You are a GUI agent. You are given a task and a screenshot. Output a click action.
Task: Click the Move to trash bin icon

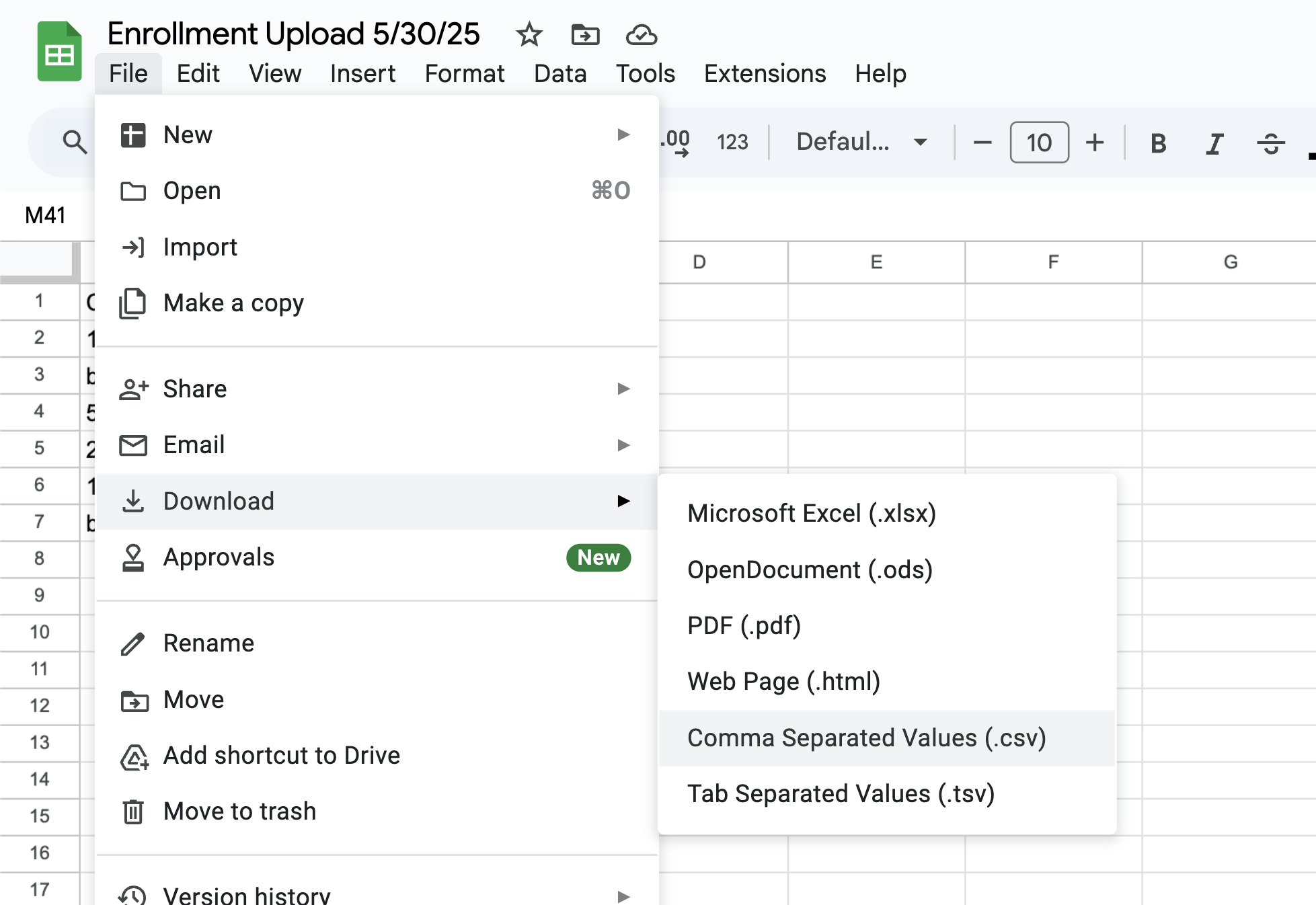pyautogui.click(x=133, y=812)
